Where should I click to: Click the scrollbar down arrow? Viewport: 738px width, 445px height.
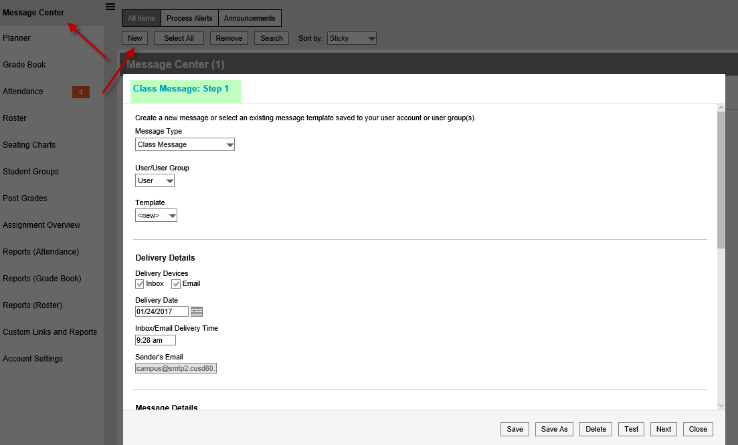[x=721, y=405]
